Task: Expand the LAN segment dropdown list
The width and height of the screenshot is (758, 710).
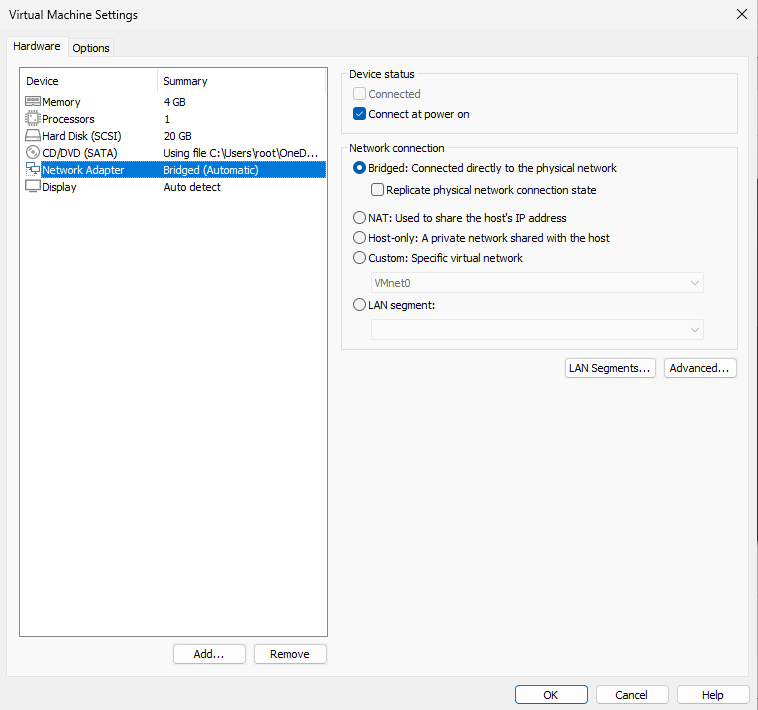Action: [537, 329]
